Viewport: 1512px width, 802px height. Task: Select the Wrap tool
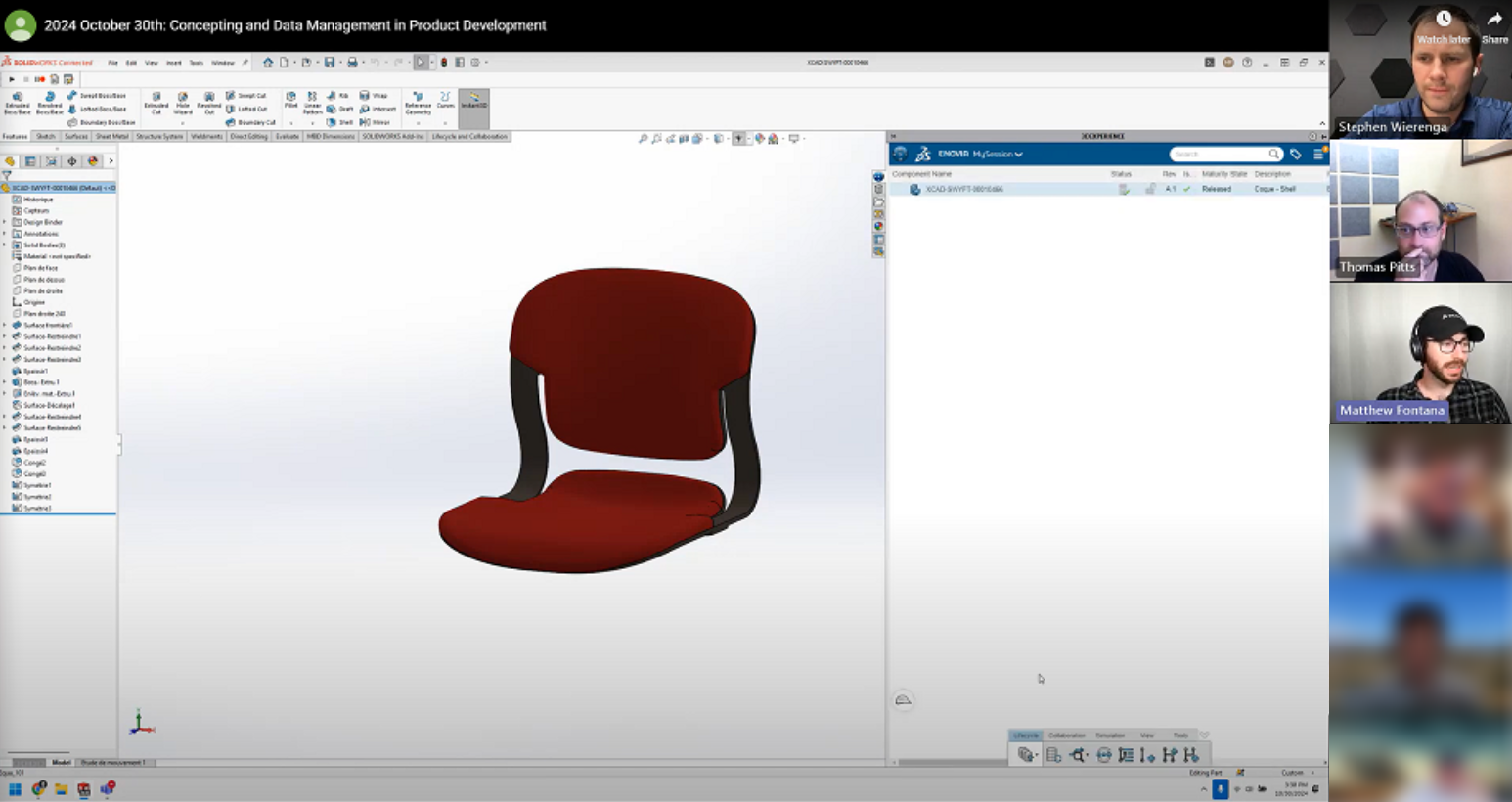tap(374, 96)
